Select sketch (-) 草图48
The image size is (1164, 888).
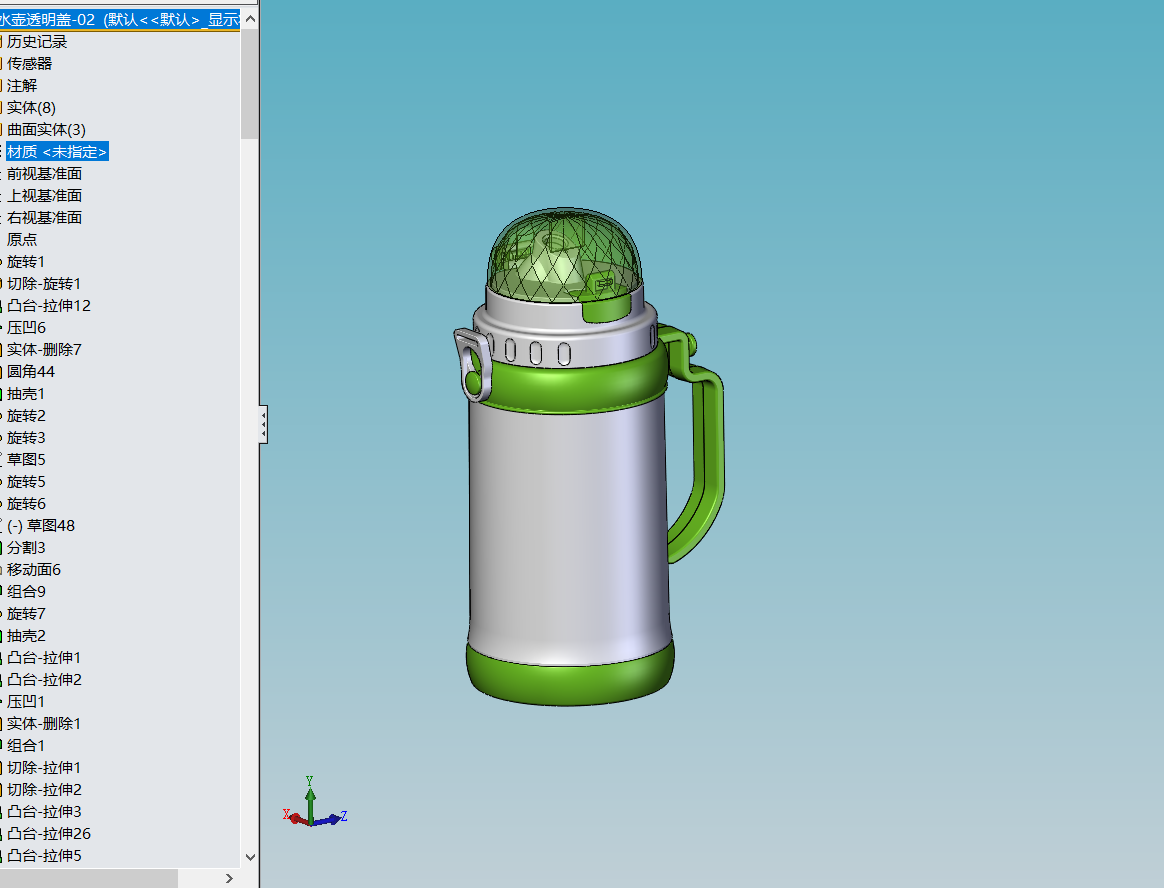tap(41, 526)
